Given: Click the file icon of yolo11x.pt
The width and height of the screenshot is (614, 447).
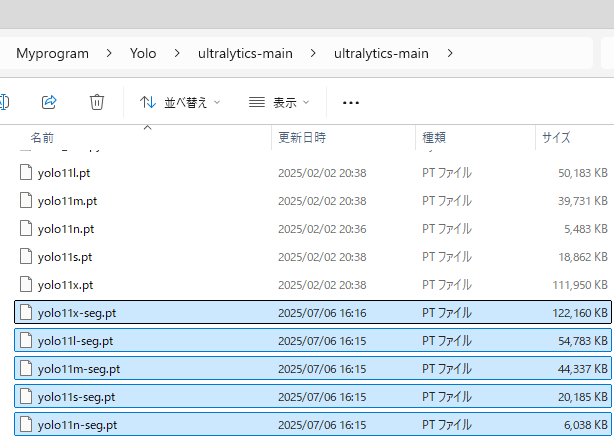Looking at the screenshot, I should click(x=26, y=285).
